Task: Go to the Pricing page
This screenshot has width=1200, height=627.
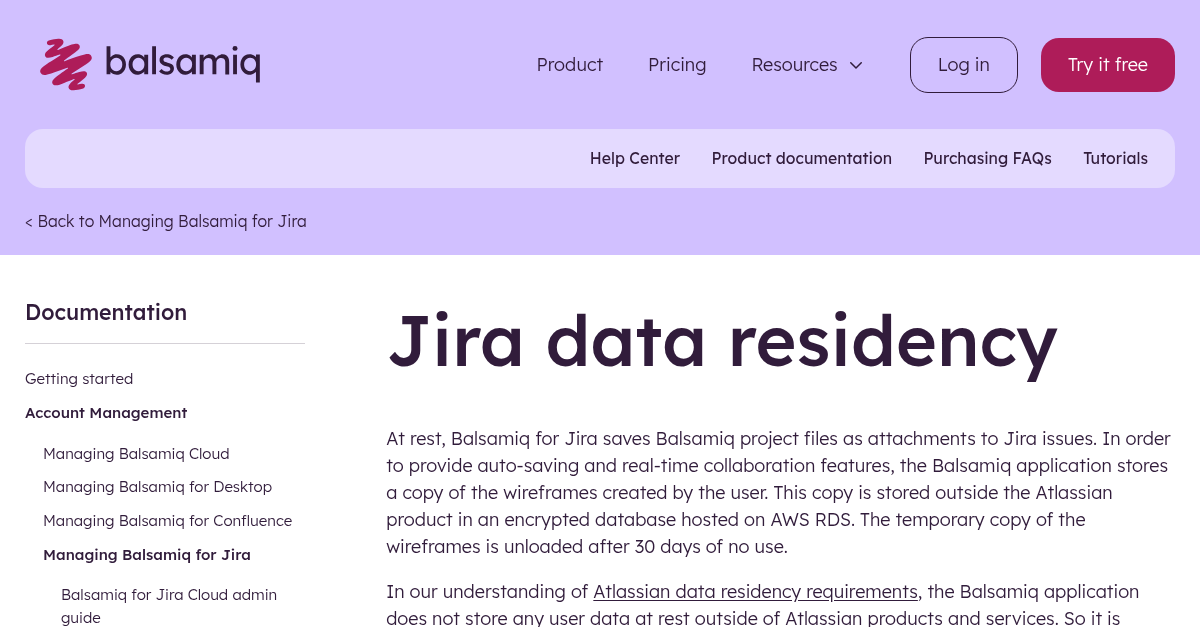Action: tap(677, 65)
